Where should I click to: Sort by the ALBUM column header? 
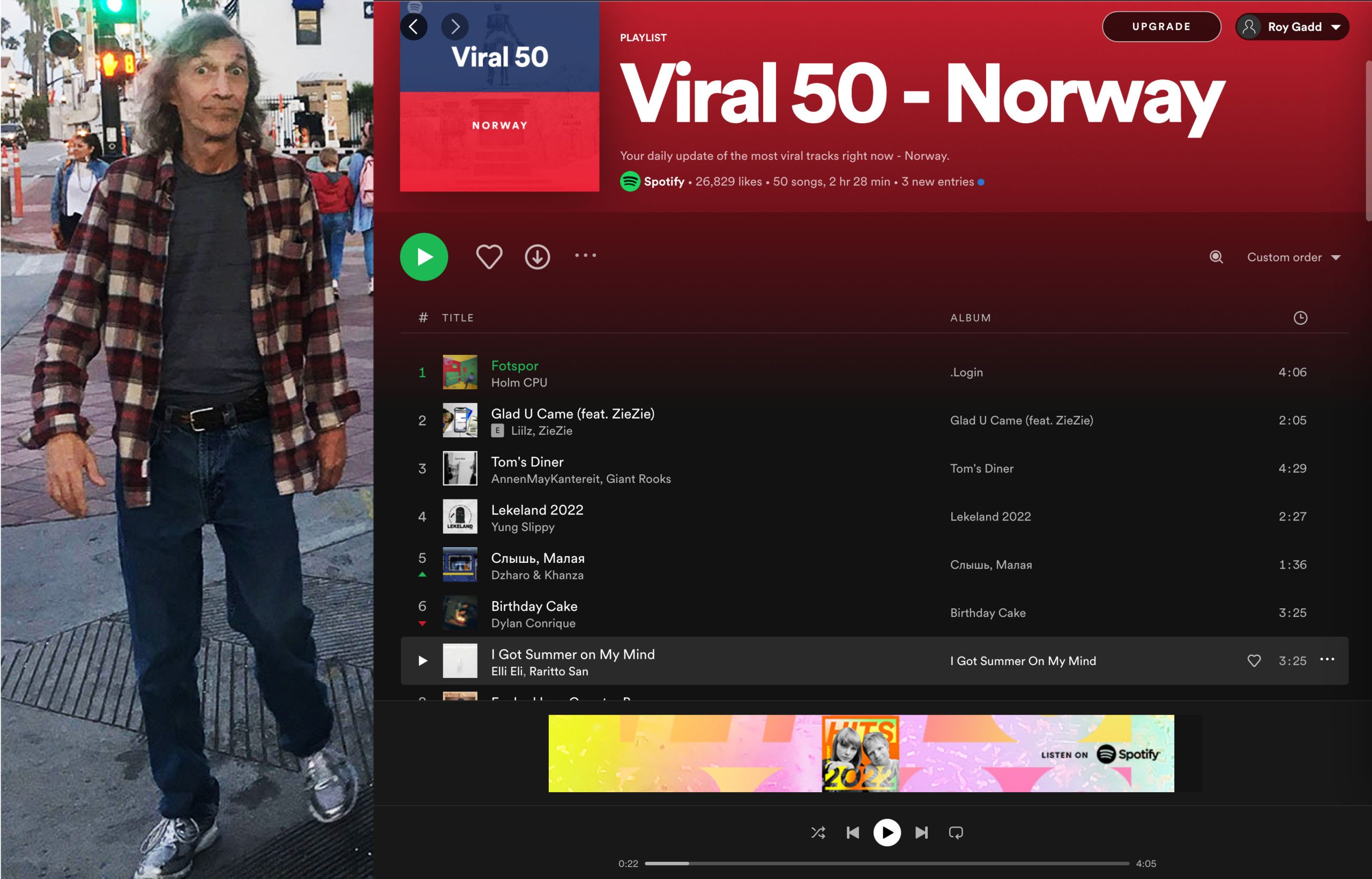tap(970, 318)
